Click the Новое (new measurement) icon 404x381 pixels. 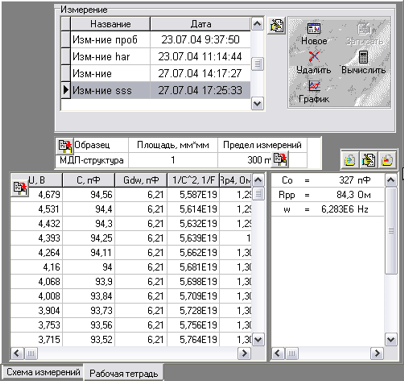[314, 29]
